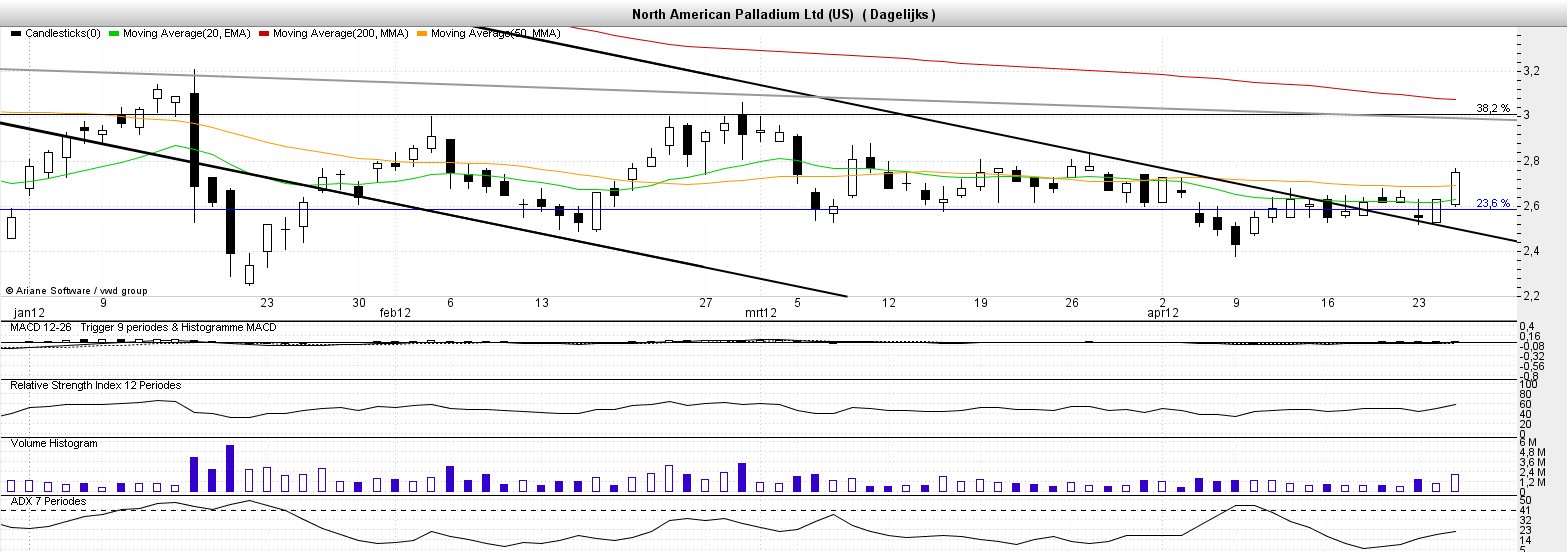Click the feb12 date axis label
Viewport: 1567px width, 552px height.
click(x=395, y=313)
